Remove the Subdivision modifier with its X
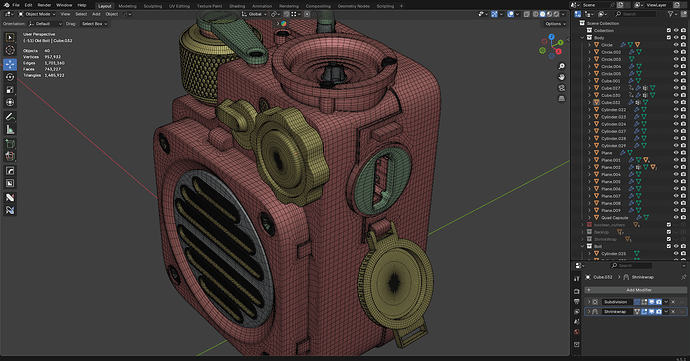This screenshot has height=361, width=690. click(x=673, y=302)
